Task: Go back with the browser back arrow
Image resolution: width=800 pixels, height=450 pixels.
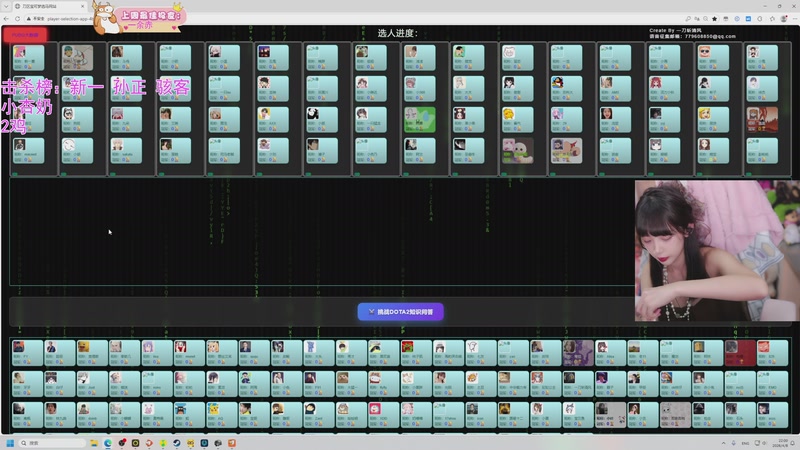Action: (6, 18)
